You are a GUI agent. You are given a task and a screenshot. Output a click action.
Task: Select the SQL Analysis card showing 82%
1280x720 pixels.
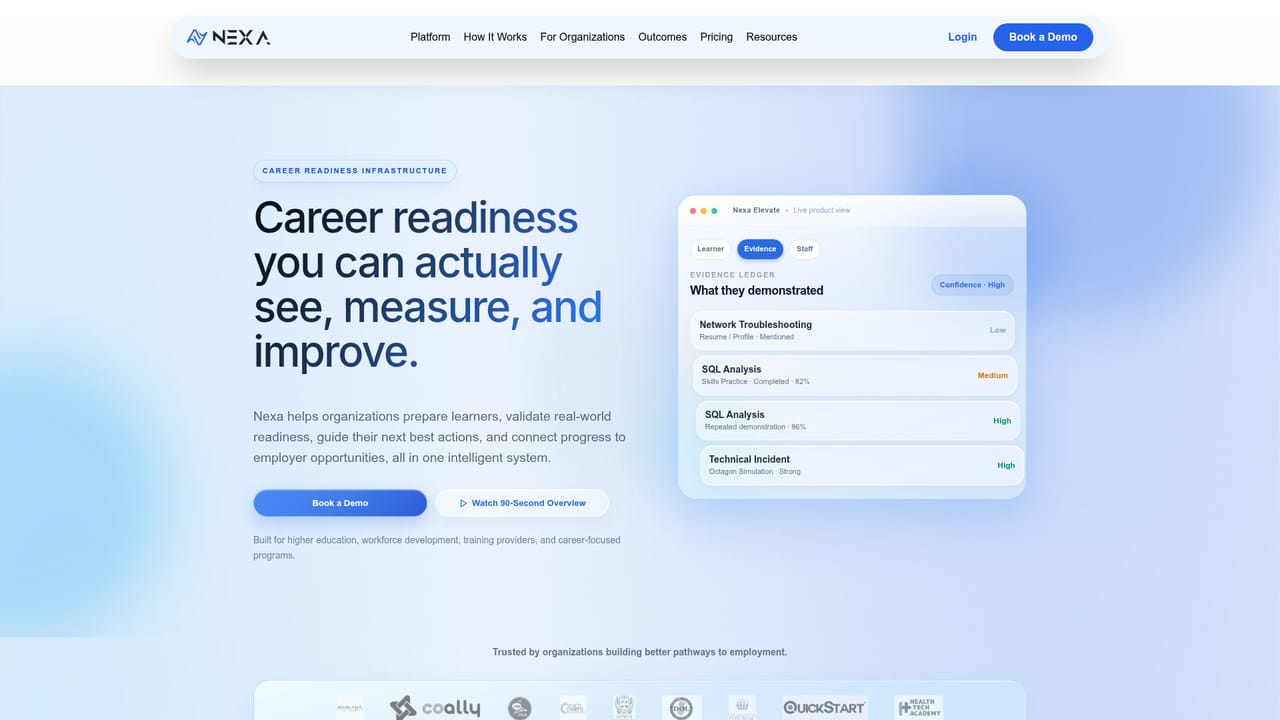coord(855,375)
